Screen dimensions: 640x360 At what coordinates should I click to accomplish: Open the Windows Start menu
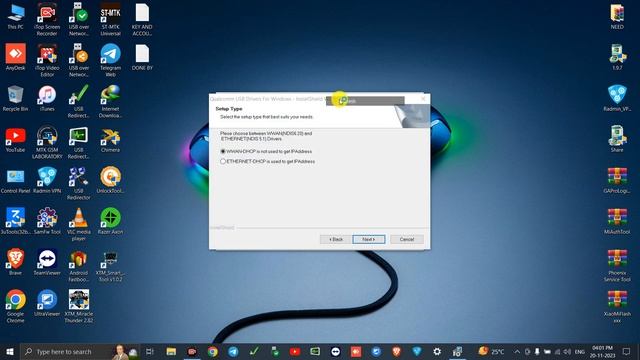point(10,351)
